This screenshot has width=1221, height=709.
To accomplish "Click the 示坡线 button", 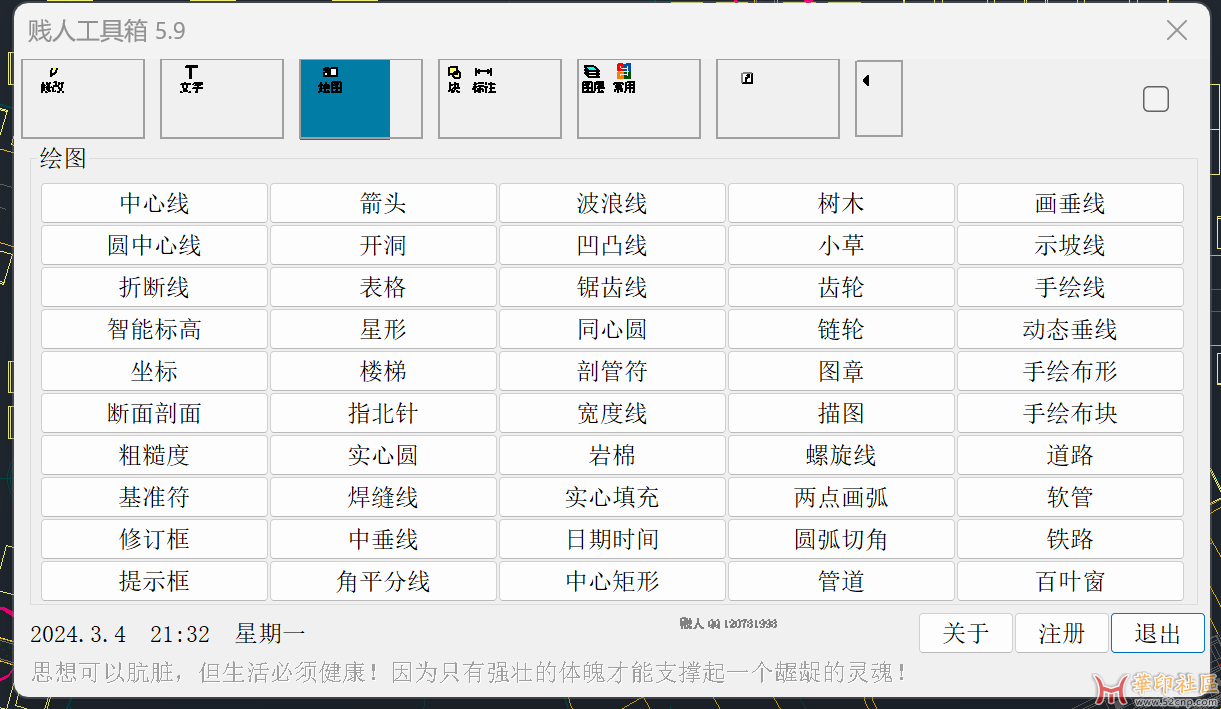I will [1070, 245].
